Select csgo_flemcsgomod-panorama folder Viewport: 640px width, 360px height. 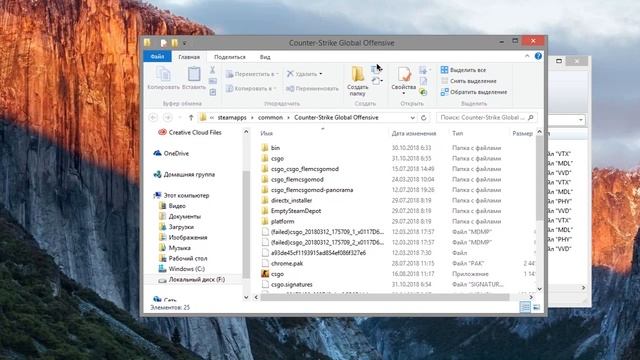tap(307, 190)
